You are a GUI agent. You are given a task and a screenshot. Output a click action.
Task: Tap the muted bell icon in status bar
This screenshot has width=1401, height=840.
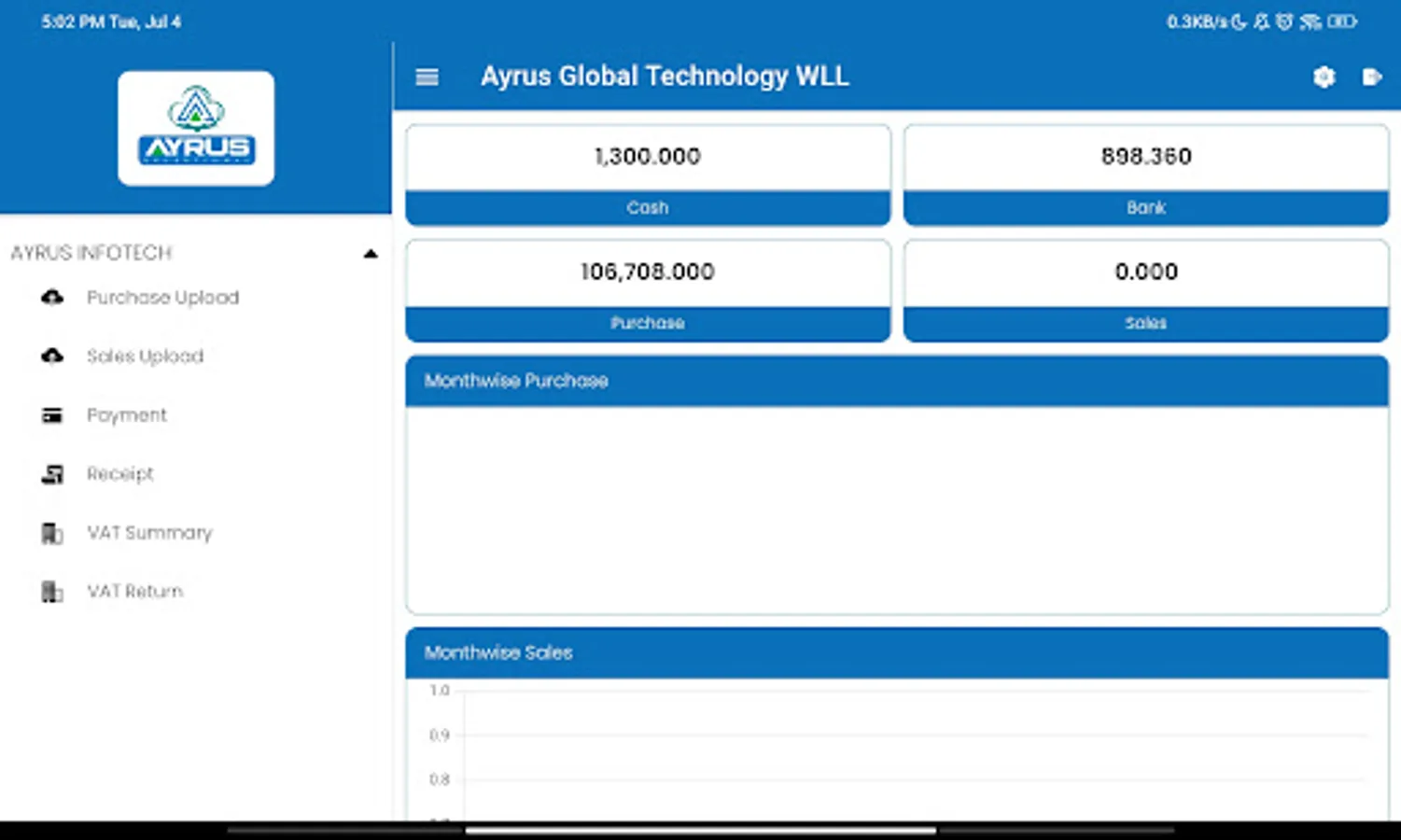click(x=1262, y=21)
